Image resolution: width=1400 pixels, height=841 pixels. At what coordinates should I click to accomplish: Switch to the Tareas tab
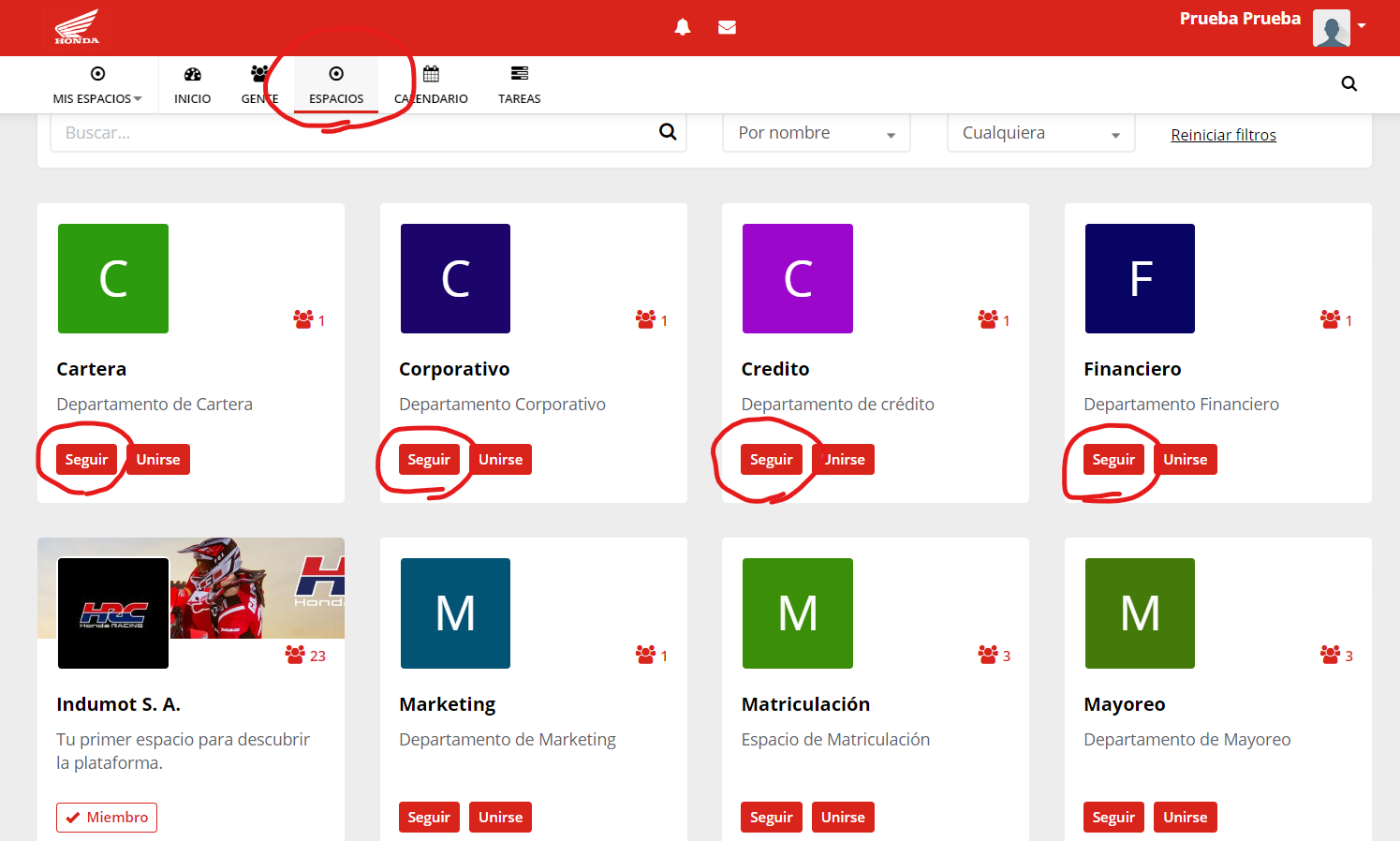click(x=519, y=85)
